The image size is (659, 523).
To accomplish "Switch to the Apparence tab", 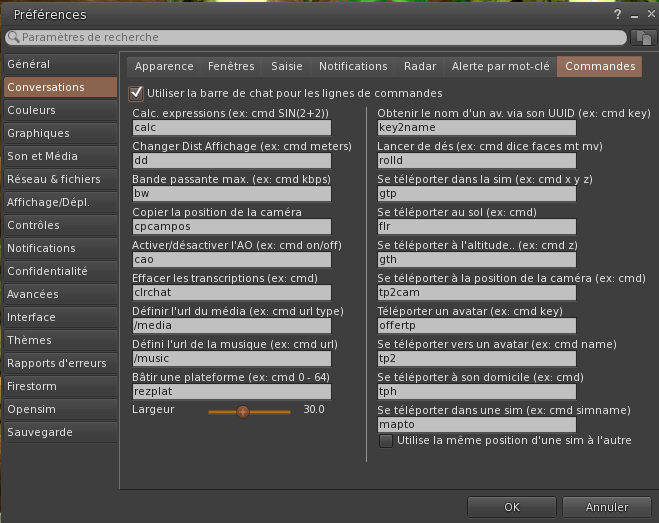I will [164, 66].
